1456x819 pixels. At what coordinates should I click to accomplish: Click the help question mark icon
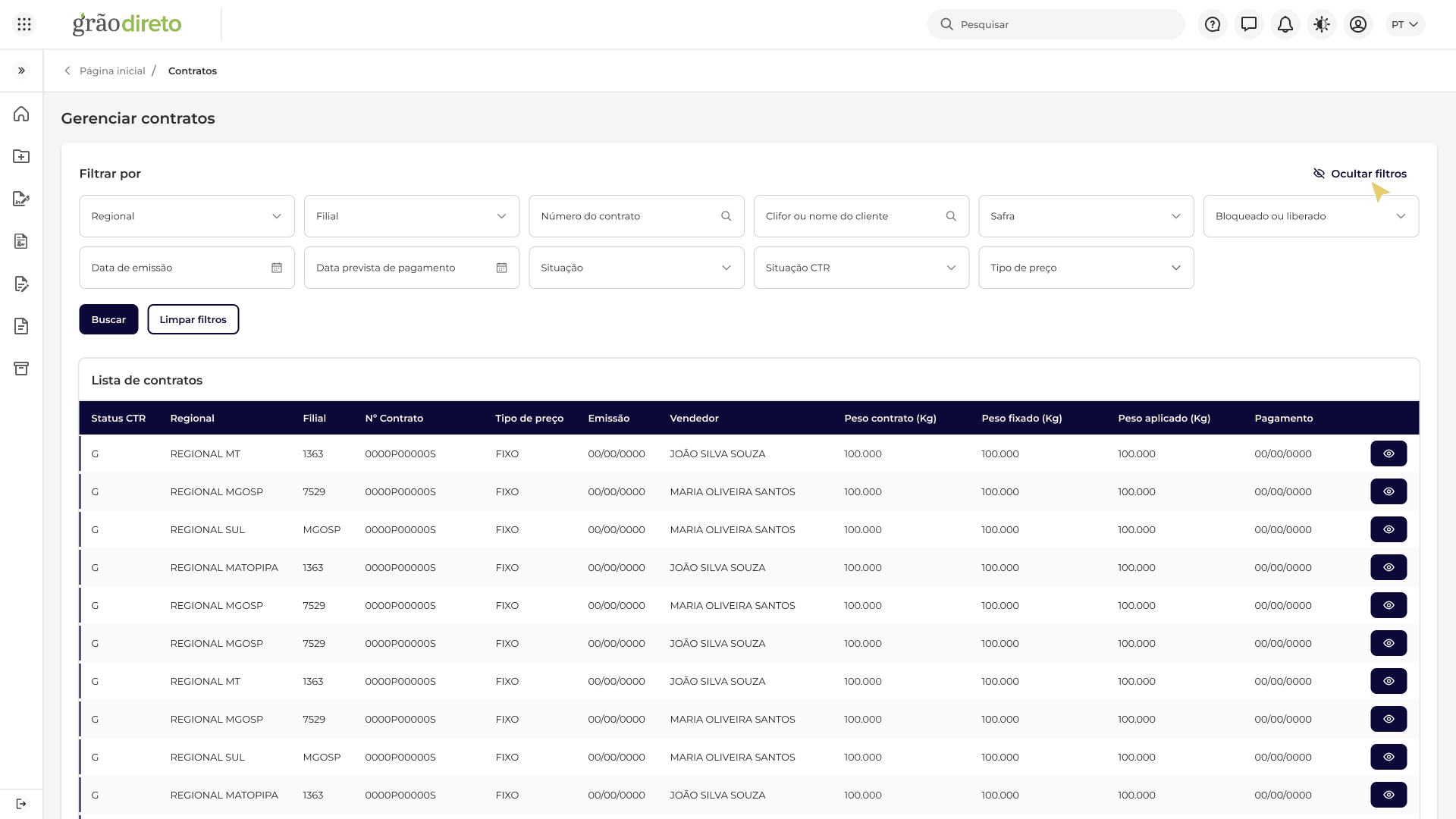[x=1213, y=24]
